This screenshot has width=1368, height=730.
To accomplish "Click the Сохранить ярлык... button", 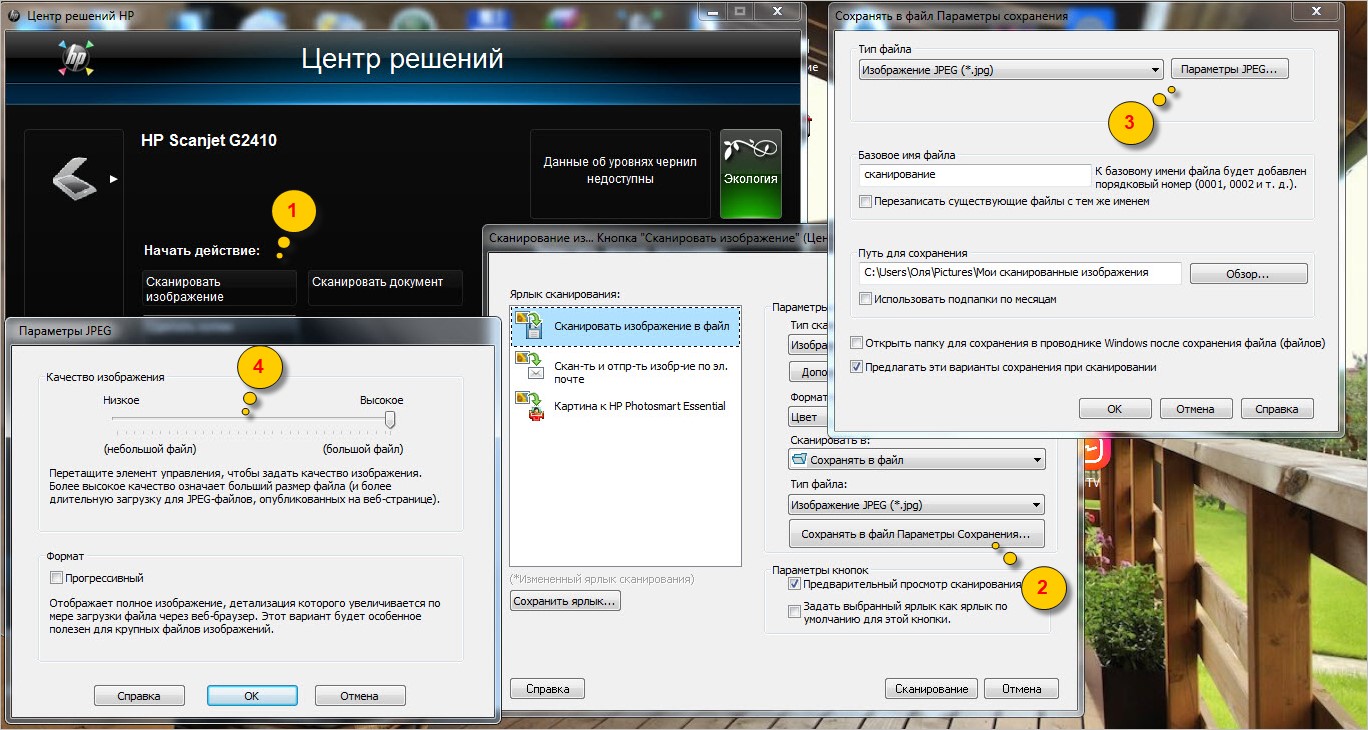I will coord(566,601).
